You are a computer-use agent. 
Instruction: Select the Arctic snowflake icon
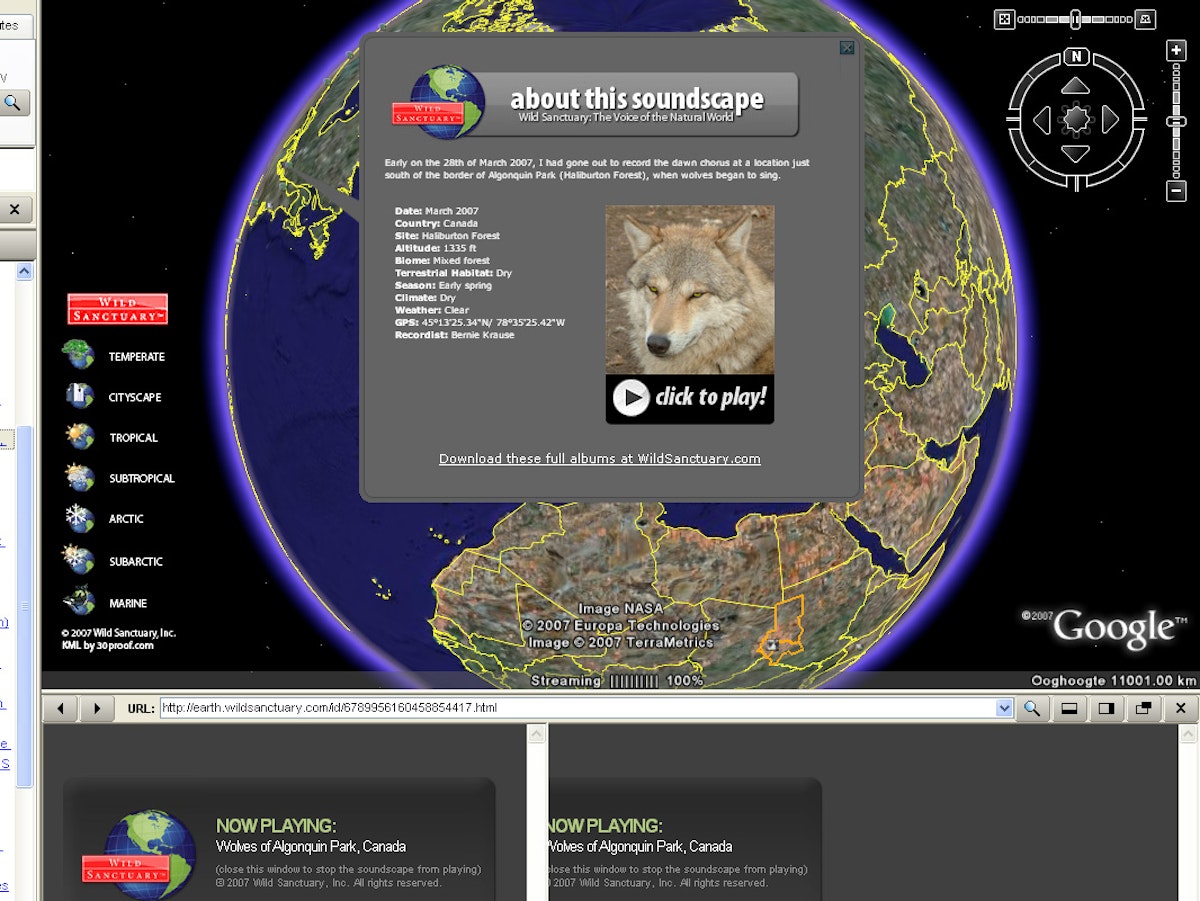(x=78, y=518)
